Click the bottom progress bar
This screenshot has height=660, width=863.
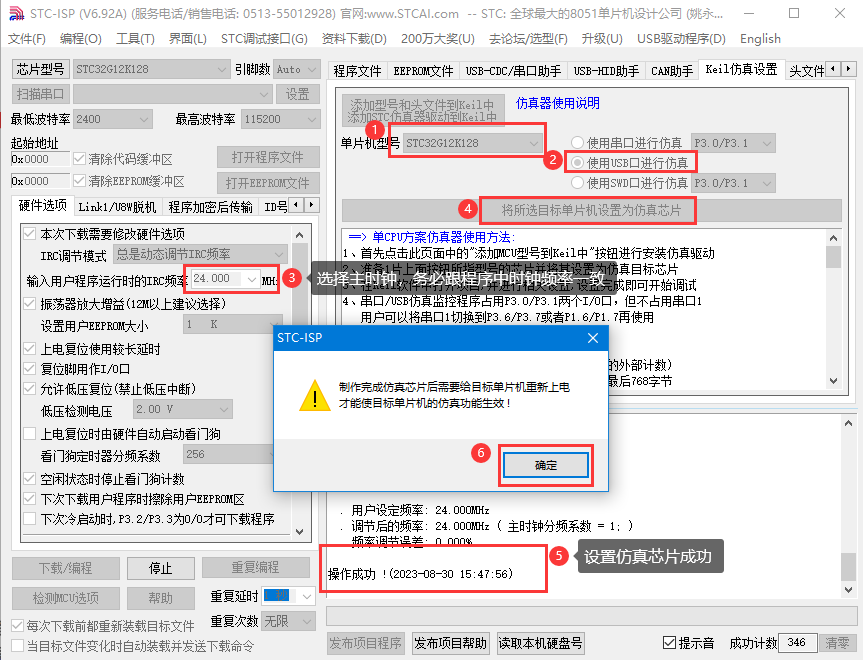[590, 616]
